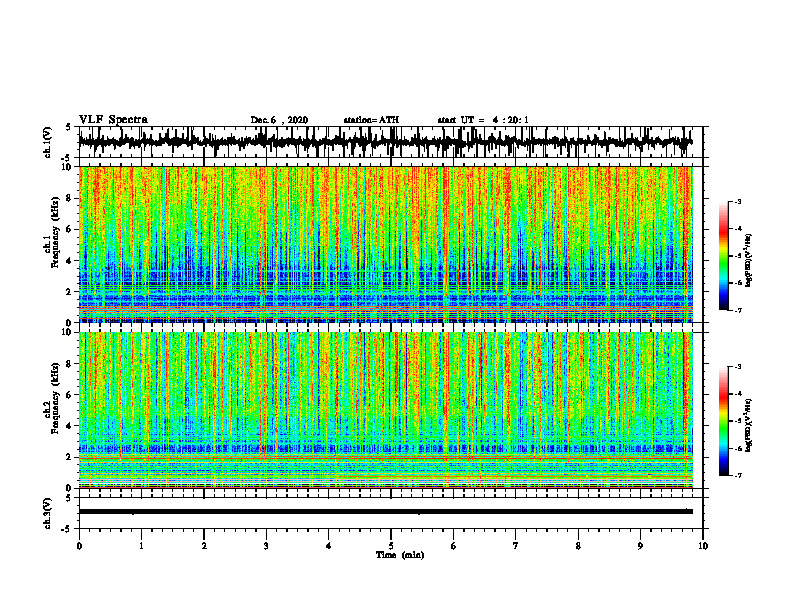
Task: Click the ch.2 spectrogram color scale bar
Action: [723, 421]
